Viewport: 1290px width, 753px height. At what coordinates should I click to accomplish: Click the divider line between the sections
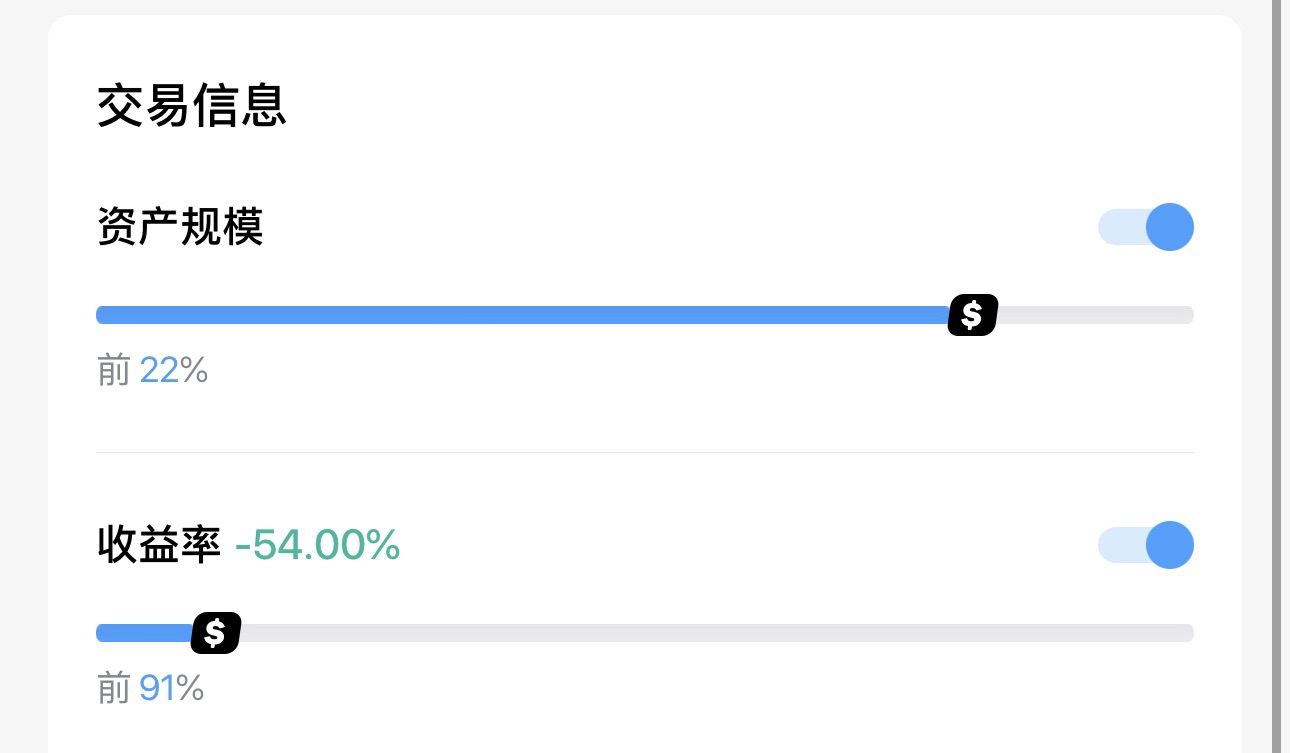pos(645,452)
